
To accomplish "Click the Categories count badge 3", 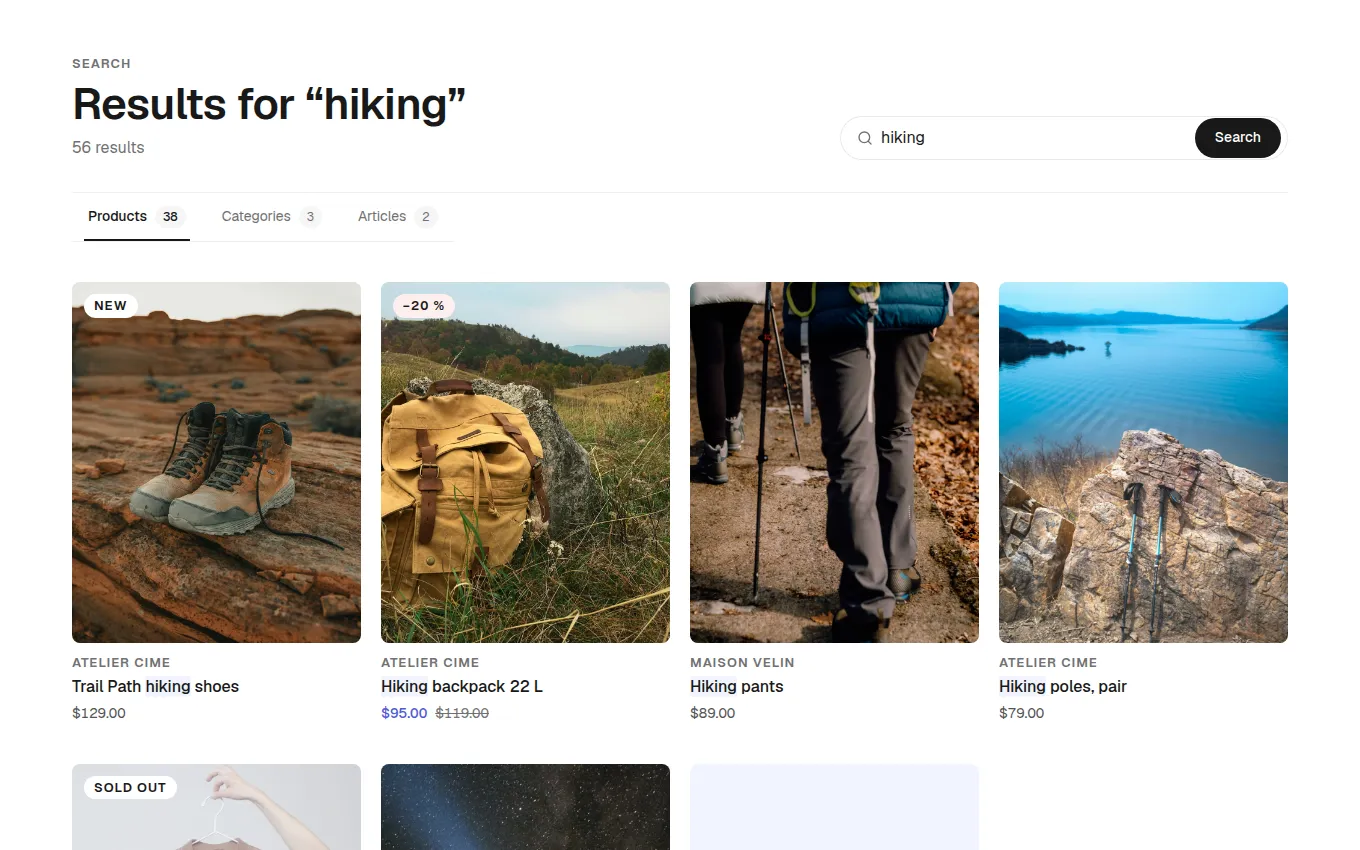I will 310,217.
